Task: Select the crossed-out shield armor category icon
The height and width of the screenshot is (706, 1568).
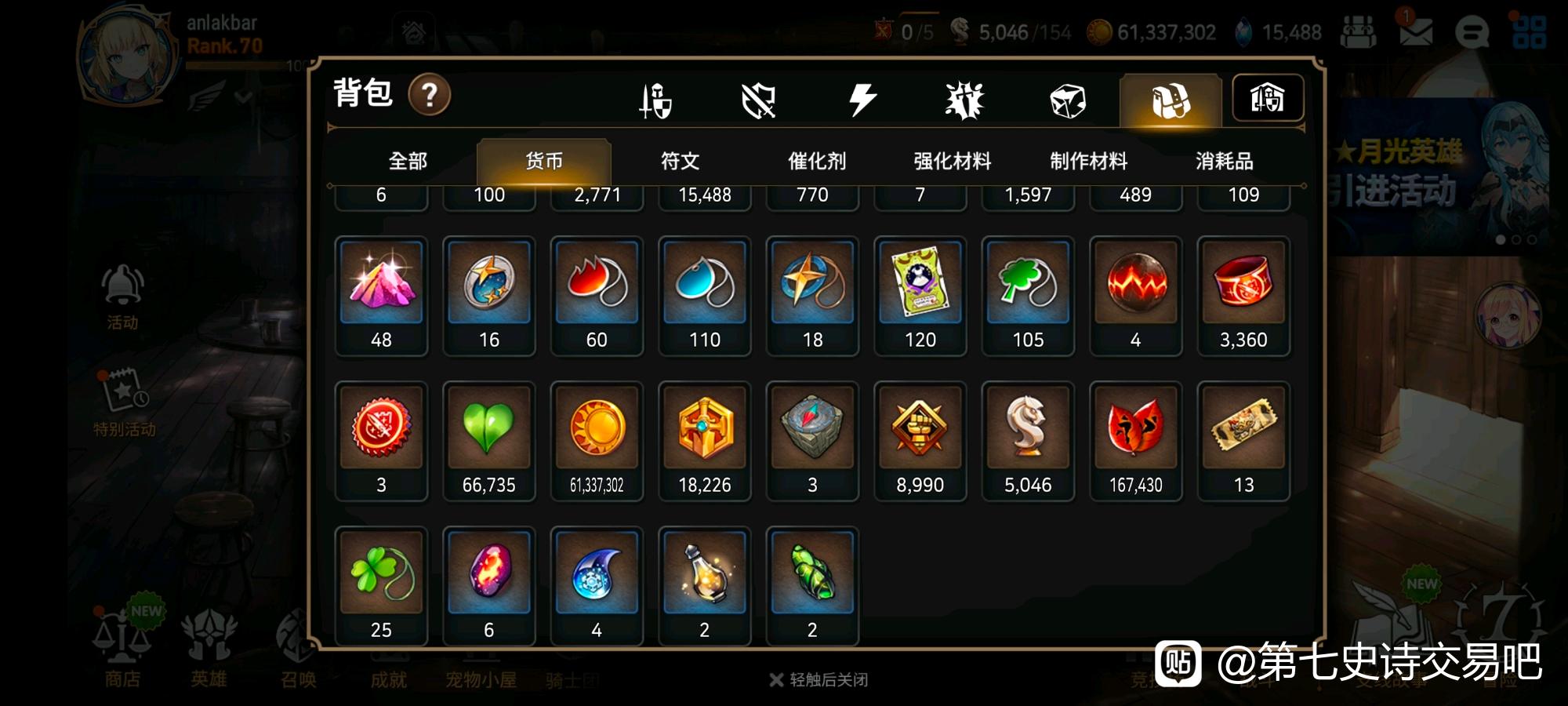Action: click(x=758, y=100)
